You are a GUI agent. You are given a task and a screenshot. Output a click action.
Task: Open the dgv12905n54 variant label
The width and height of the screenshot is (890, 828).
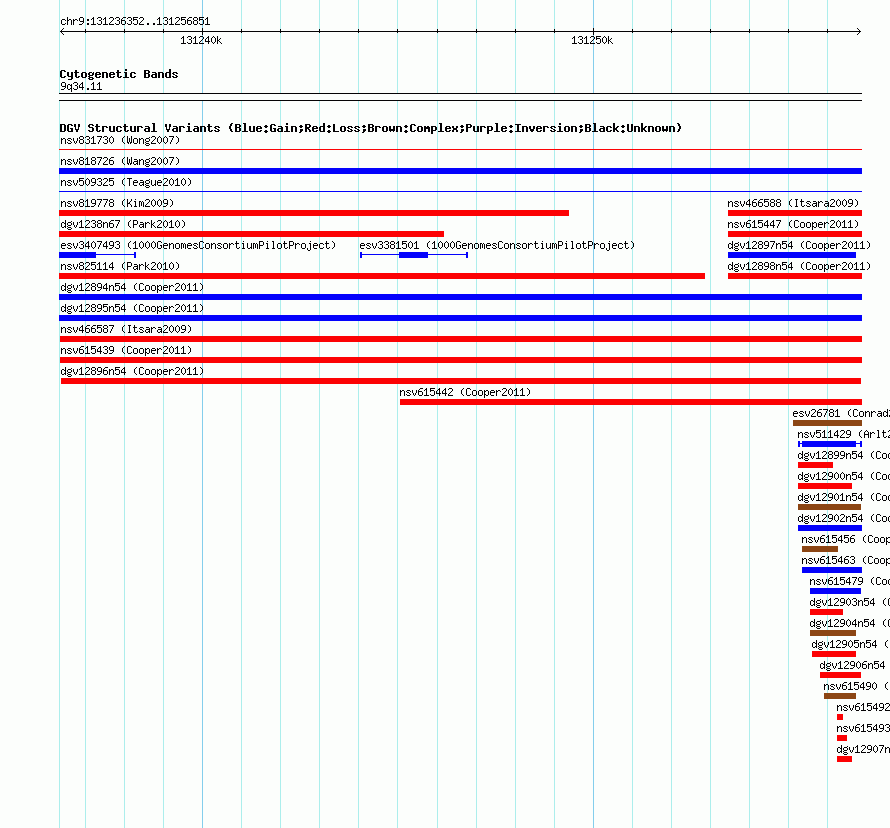850,644
